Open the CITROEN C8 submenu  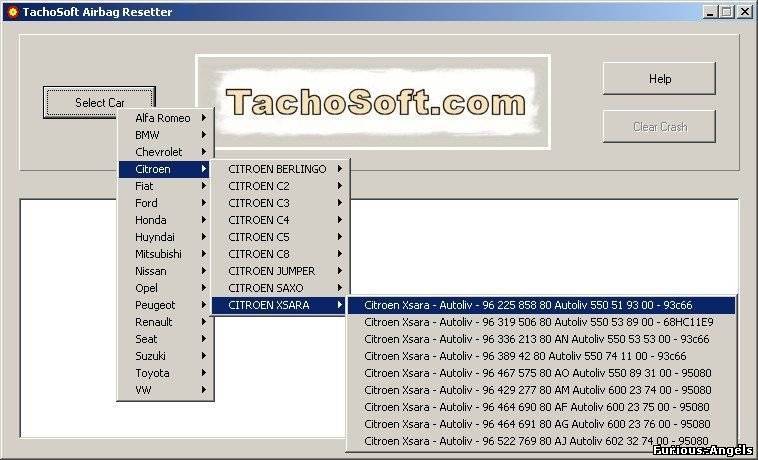click(x=280, y=254)
